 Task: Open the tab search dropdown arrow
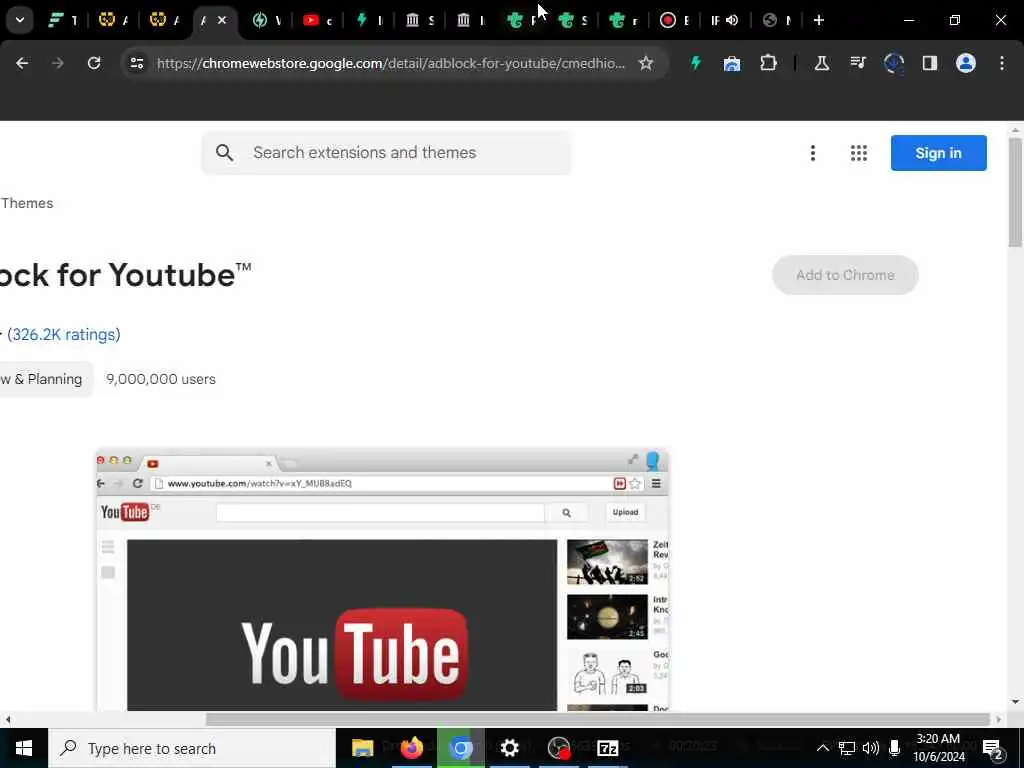pos(20,20)
